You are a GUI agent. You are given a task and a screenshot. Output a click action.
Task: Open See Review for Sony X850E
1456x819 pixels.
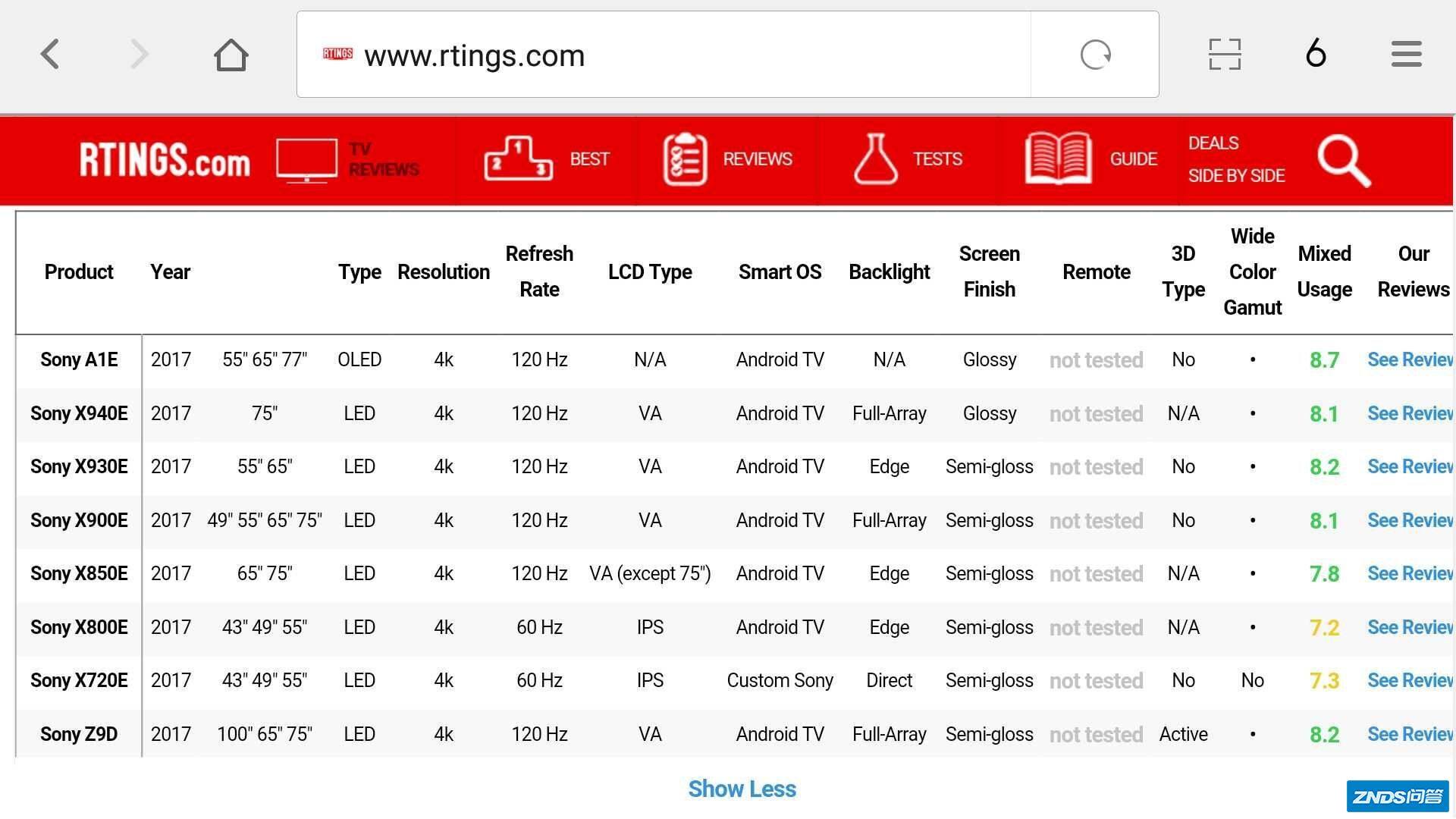(x=1410, y=574)
